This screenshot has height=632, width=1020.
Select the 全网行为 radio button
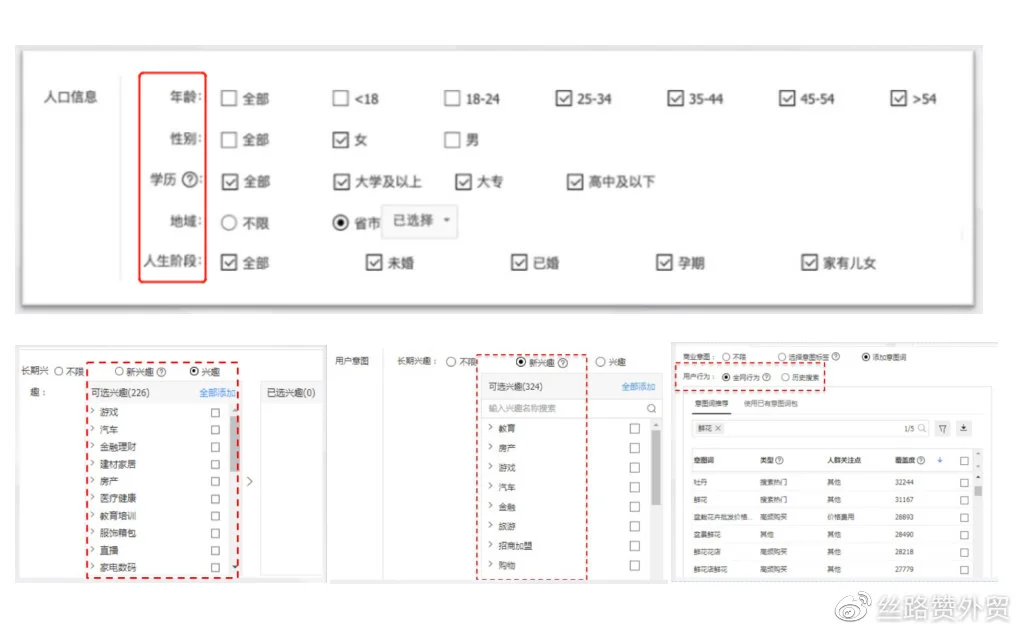point(725,376)
